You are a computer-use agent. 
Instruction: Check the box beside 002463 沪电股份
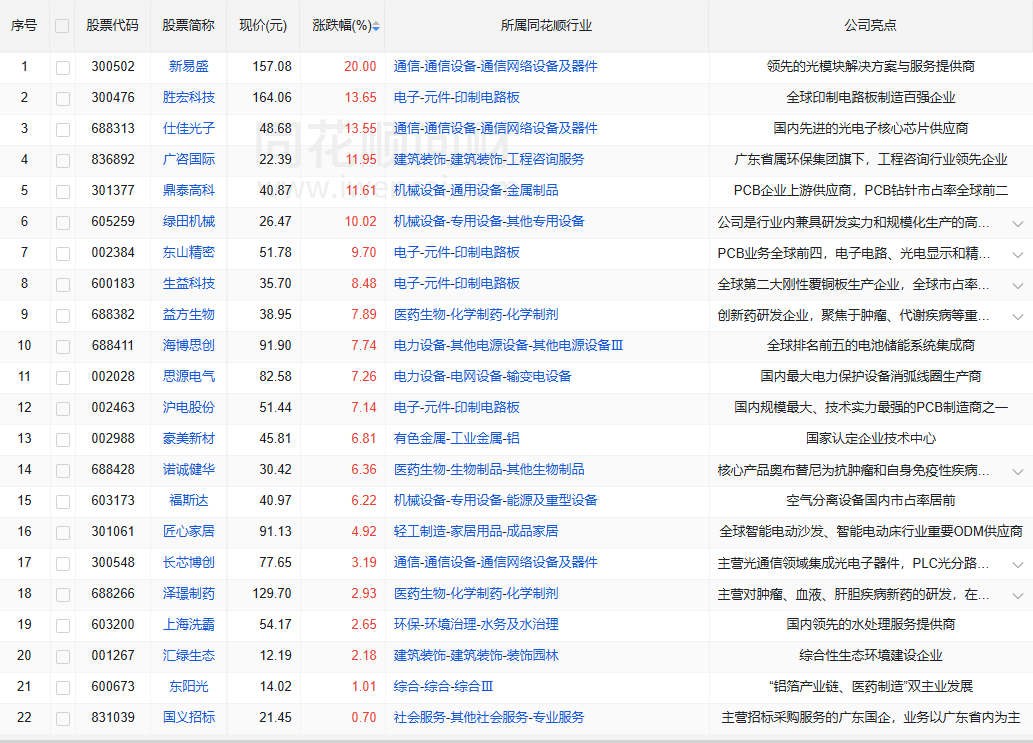point(63,408)
